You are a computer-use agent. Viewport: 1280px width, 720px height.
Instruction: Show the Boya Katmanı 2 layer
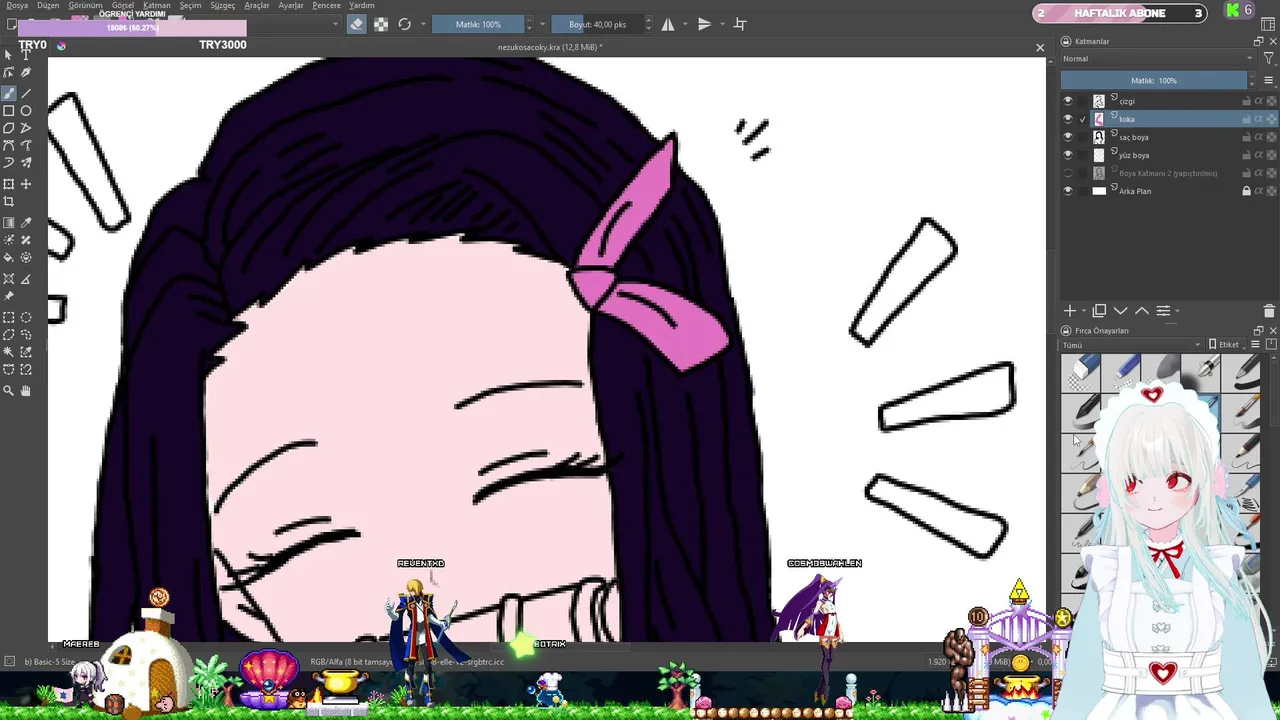click(1068, 173)
